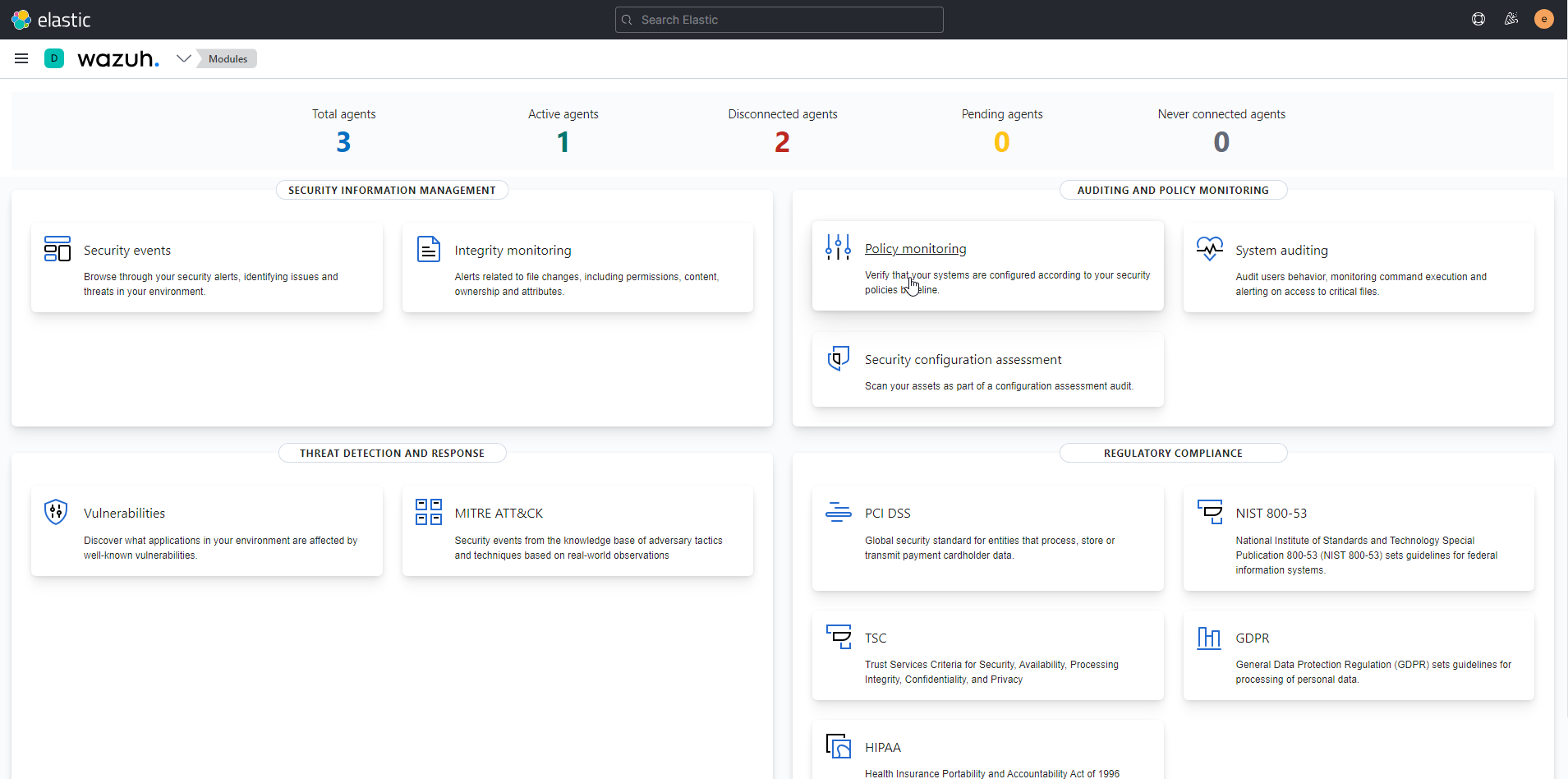Click the GDPR description text

[x=1373, y=672]
